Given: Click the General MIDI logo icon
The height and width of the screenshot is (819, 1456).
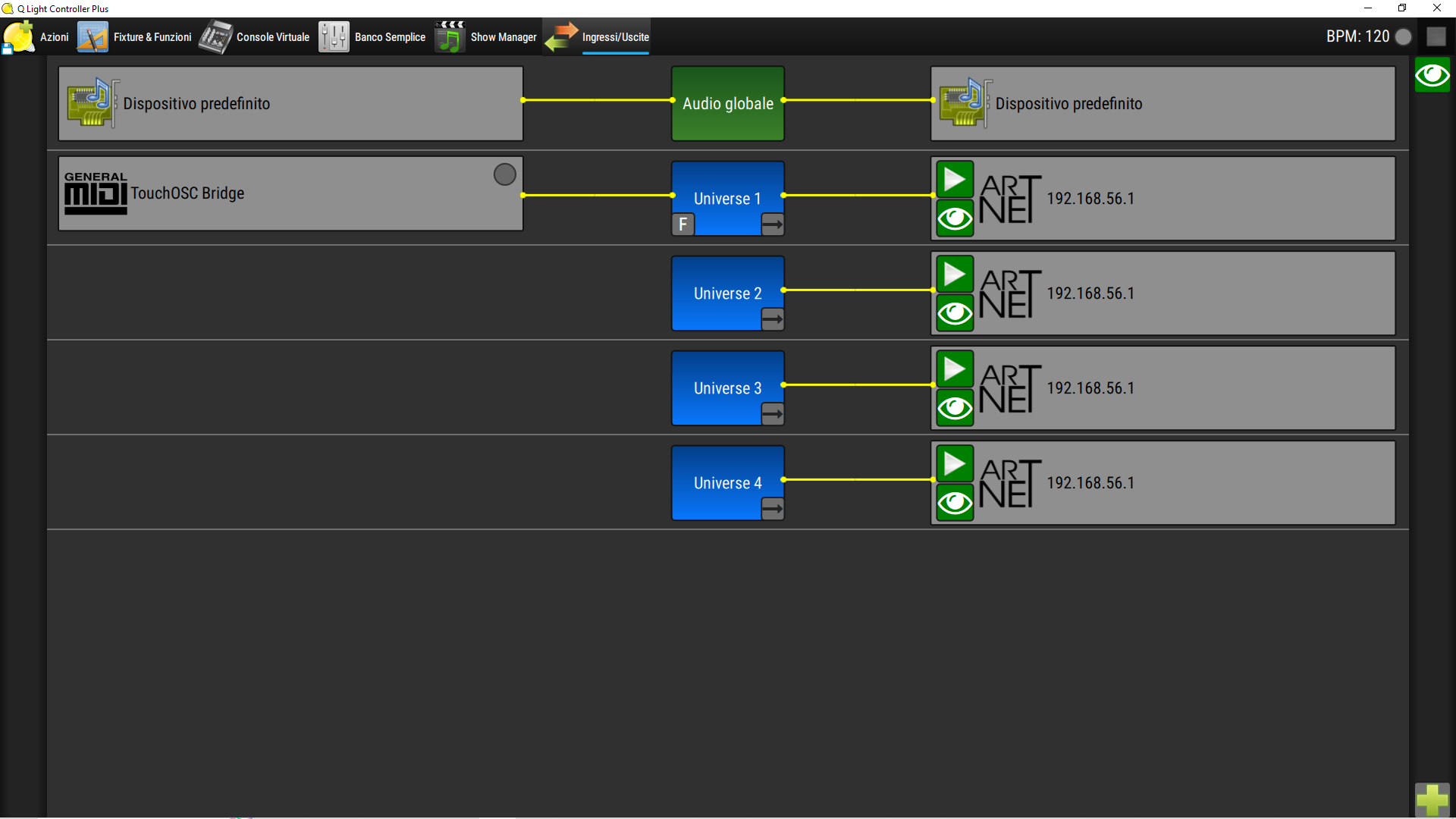Looking at the screenshot, I should tap(96, 193).
